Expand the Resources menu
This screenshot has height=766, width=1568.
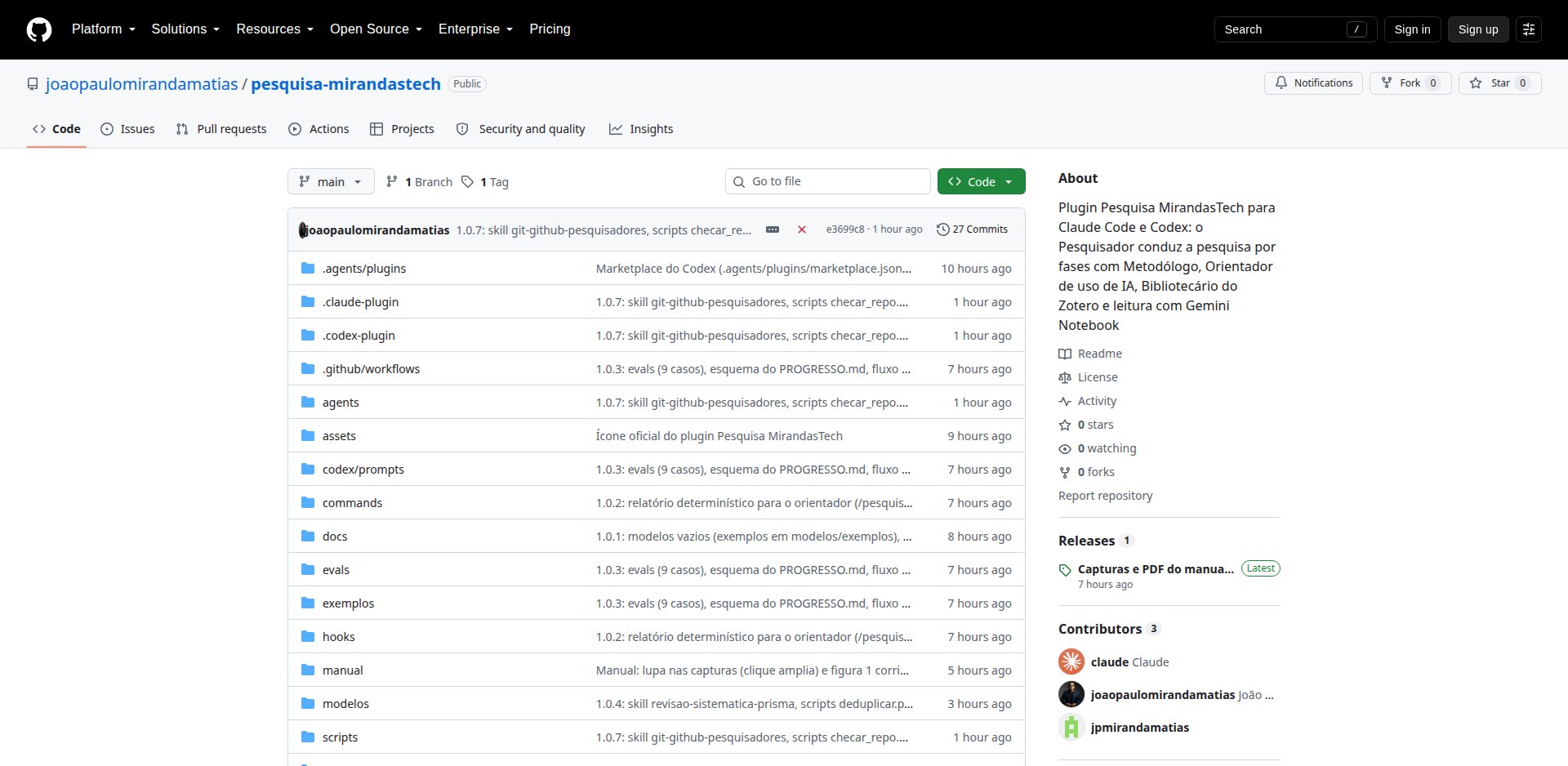(x=275, y=29)
